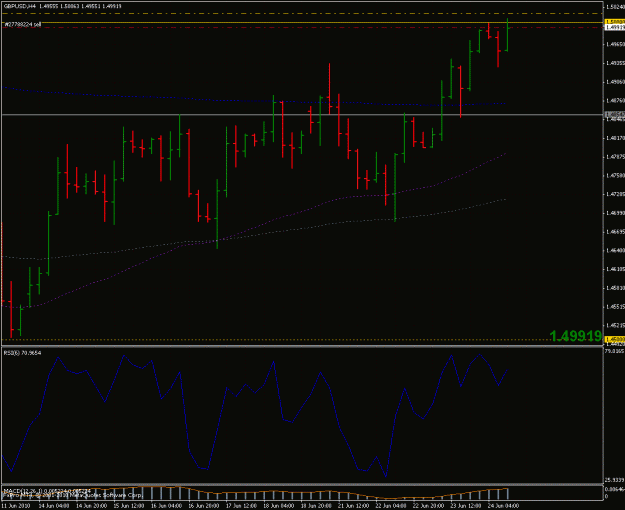Click the 25.3339 RSI scale value
The height and width of the screenshot is (510, 625).
pos(615,480)
